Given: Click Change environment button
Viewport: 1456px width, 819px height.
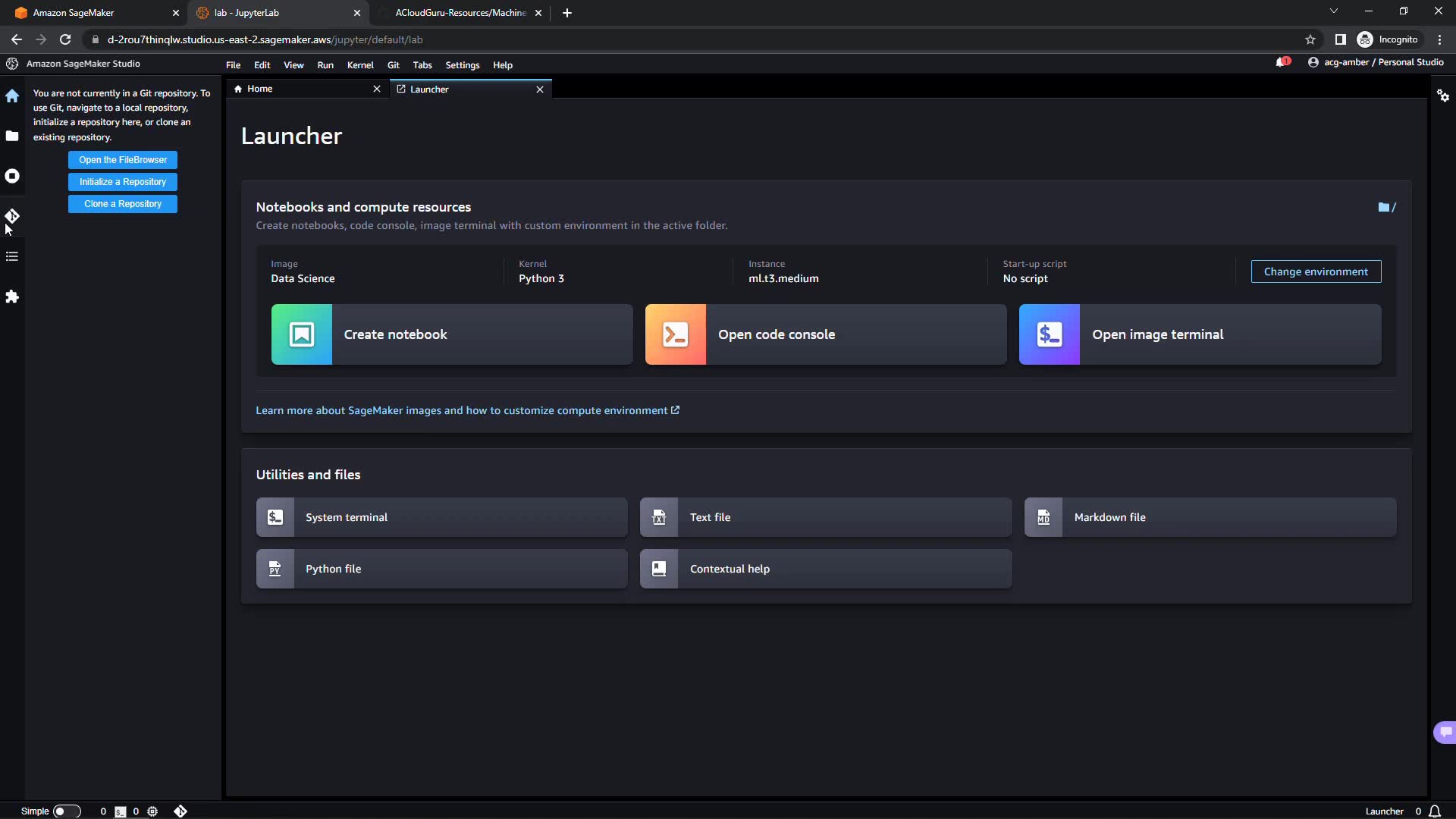Looking at the screenshot, I should coord(1316,271).
